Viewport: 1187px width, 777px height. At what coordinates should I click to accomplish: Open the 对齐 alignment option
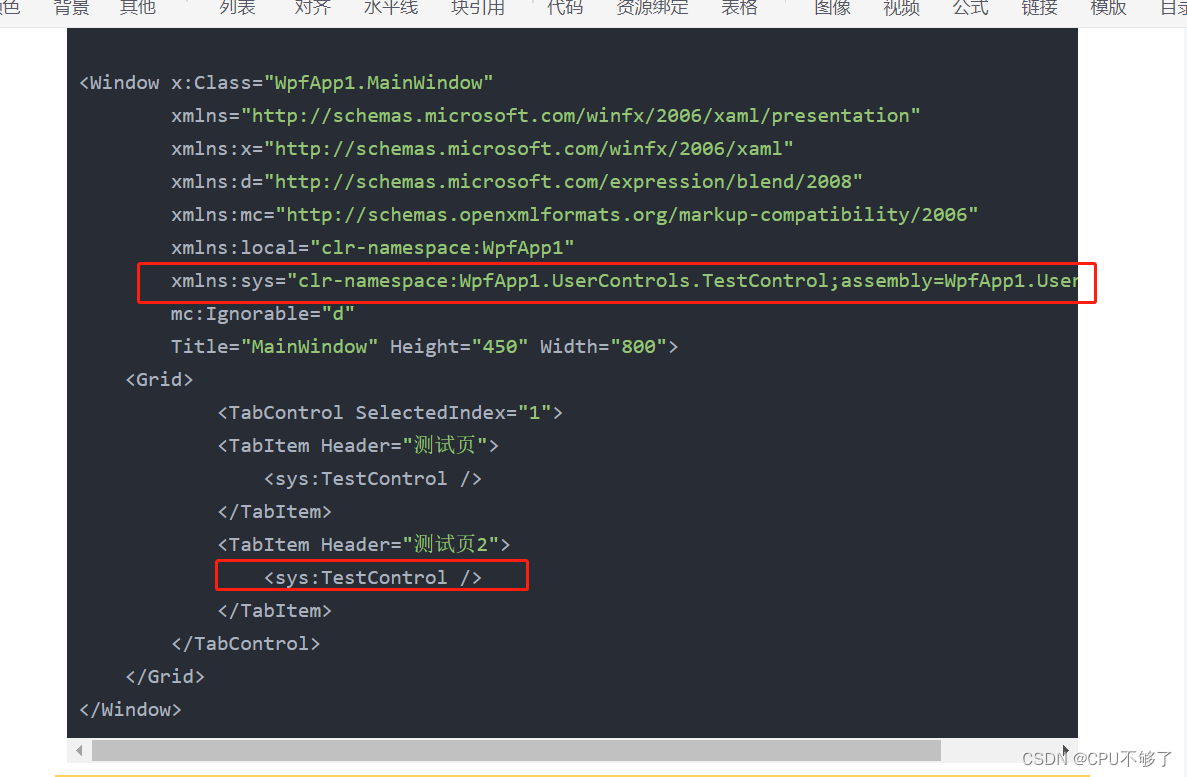coord(313,8)
